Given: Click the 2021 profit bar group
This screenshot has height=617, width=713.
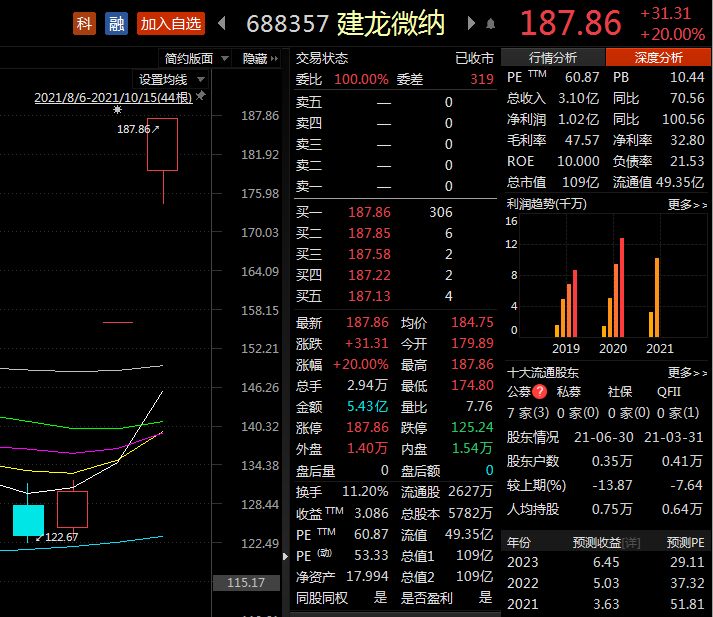Looking at the screenshot, I should pos(654,297).
